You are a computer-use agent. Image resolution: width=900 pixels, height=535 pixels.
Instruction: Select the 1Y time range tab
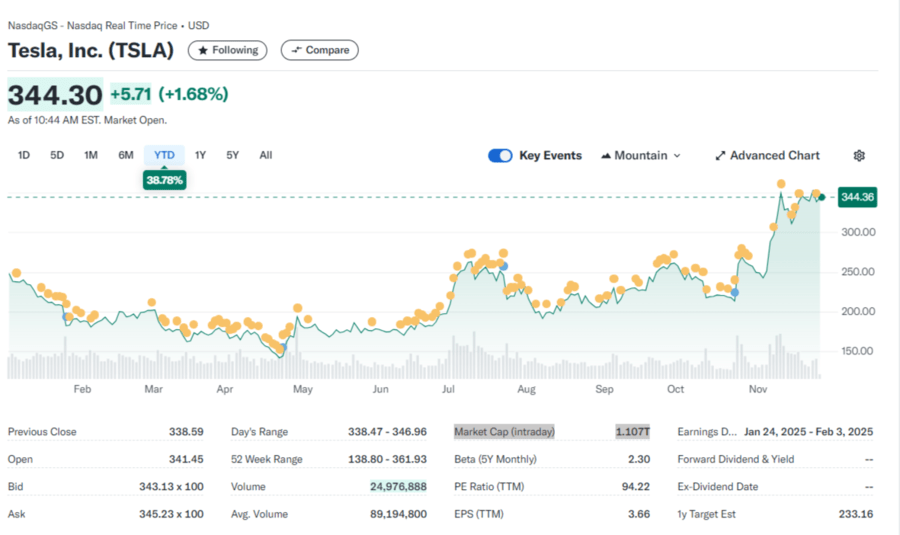200,155
